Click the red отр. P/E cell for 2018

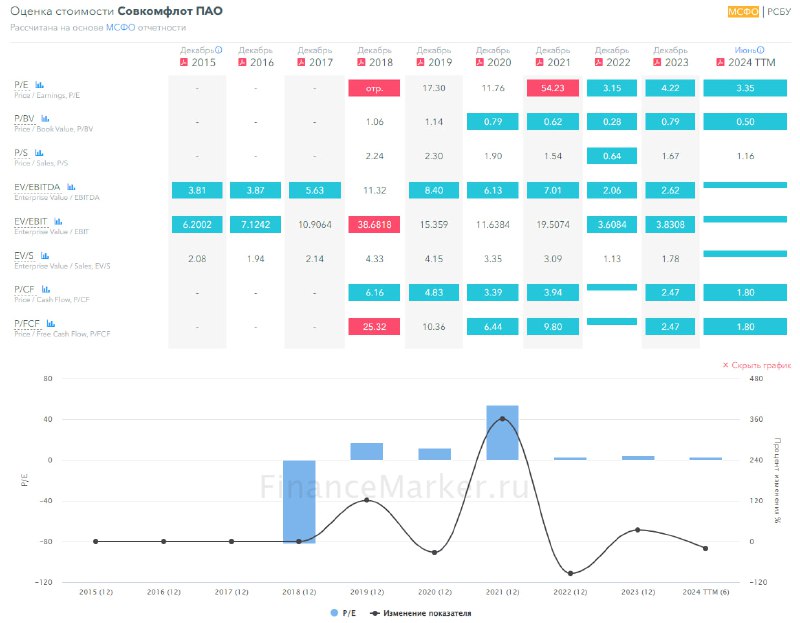[x=374, y=88]
